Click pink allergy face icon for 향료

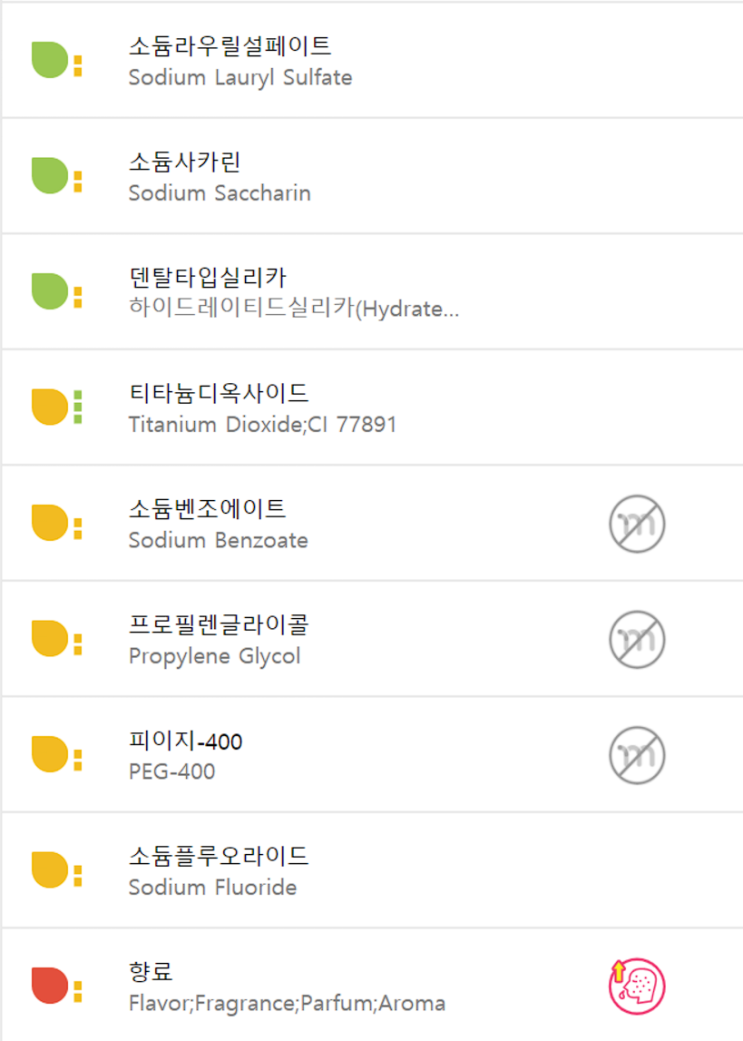click(637, 987)
